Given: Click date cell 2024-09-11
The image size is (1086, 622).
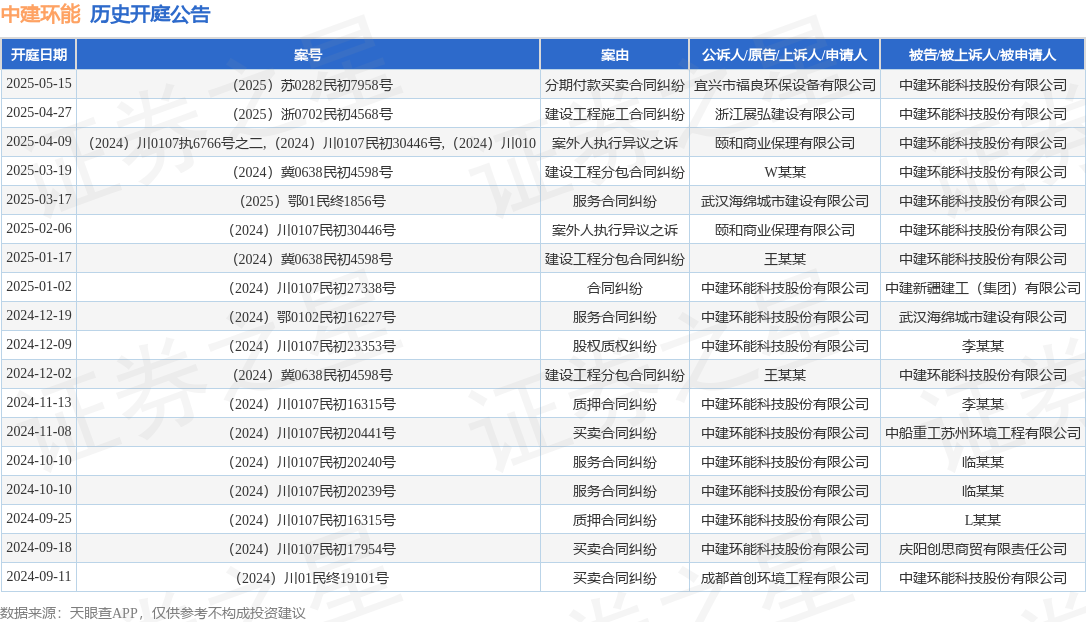Looking at the screenshot, I should (x=39, y=578).
